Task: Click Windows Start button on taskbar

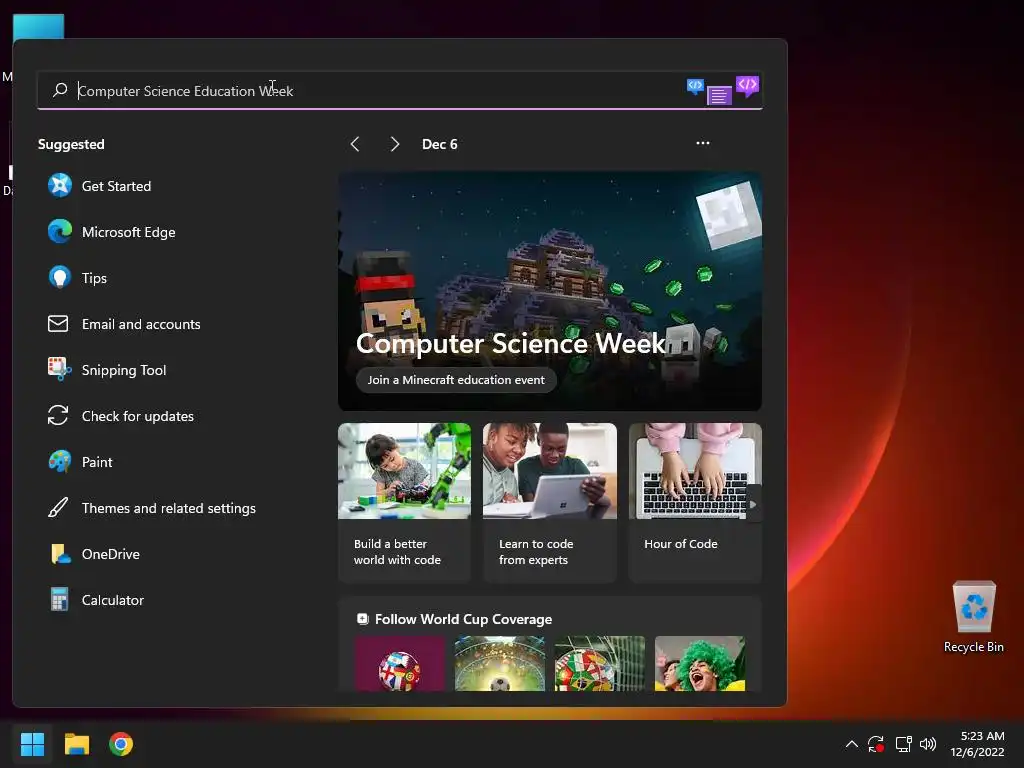Action: click(x=32, y=744)
